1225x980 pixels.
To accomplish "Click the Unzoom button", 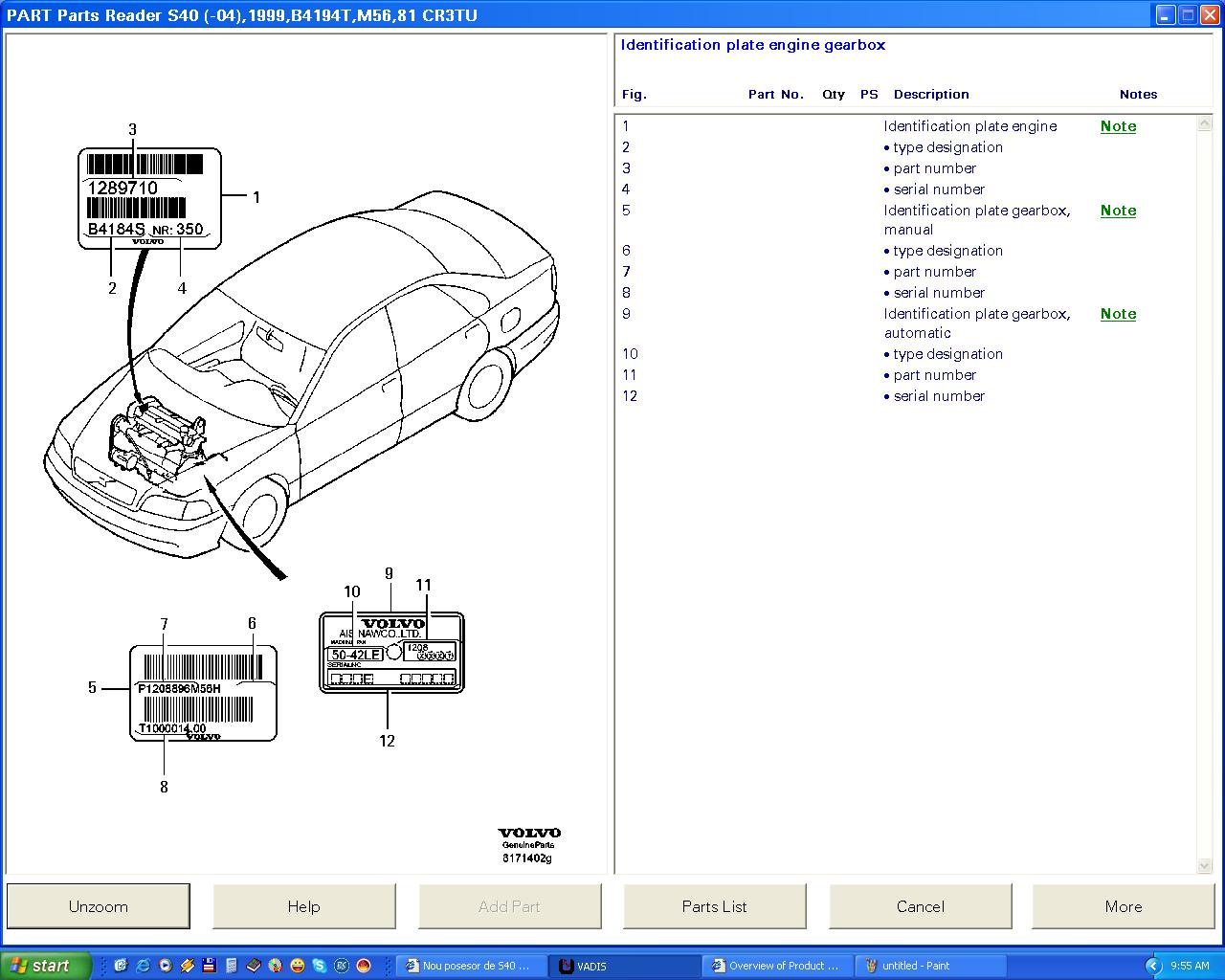I will (99, 906).
